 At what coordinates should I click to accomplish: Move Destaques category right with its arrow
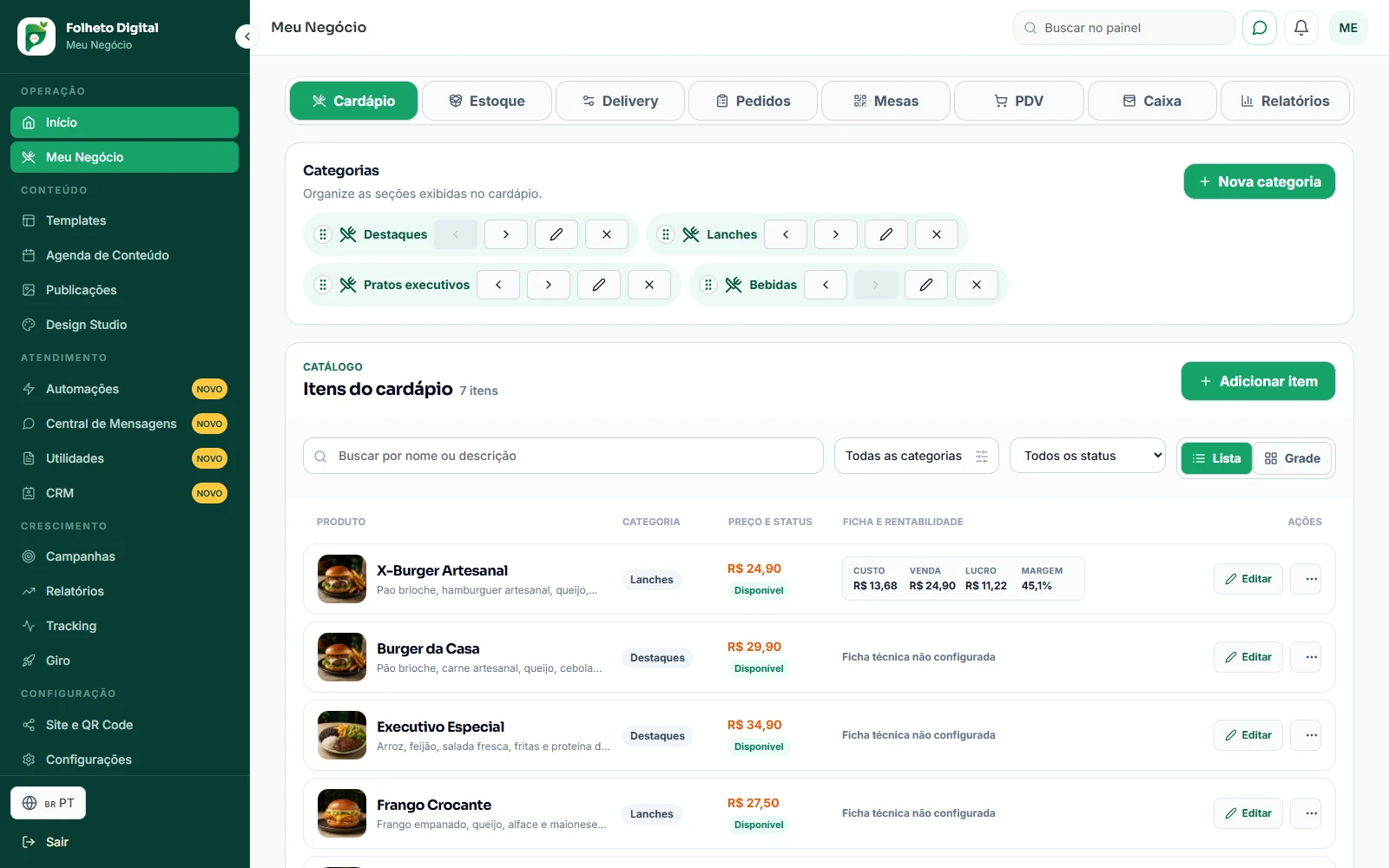(506, 234)
